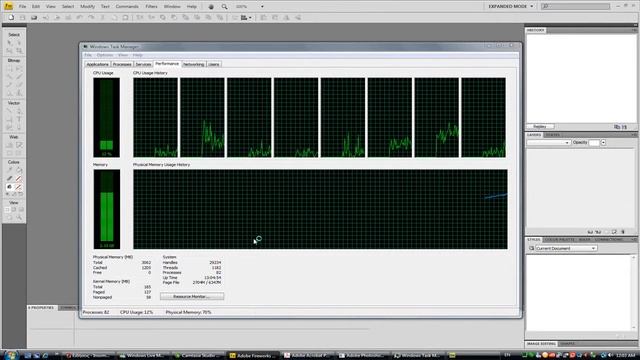640x360 pixels.
Task: Select the Pencil tool under Bitmap
Action: click(9, 84)
